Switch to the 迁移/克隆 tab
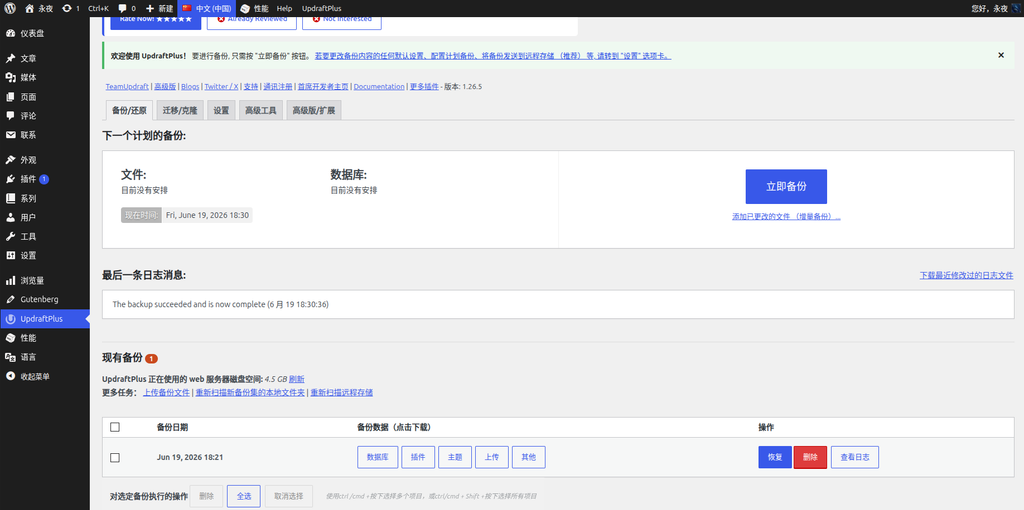This screenshot has height=510, width=1024. (180, 110)
